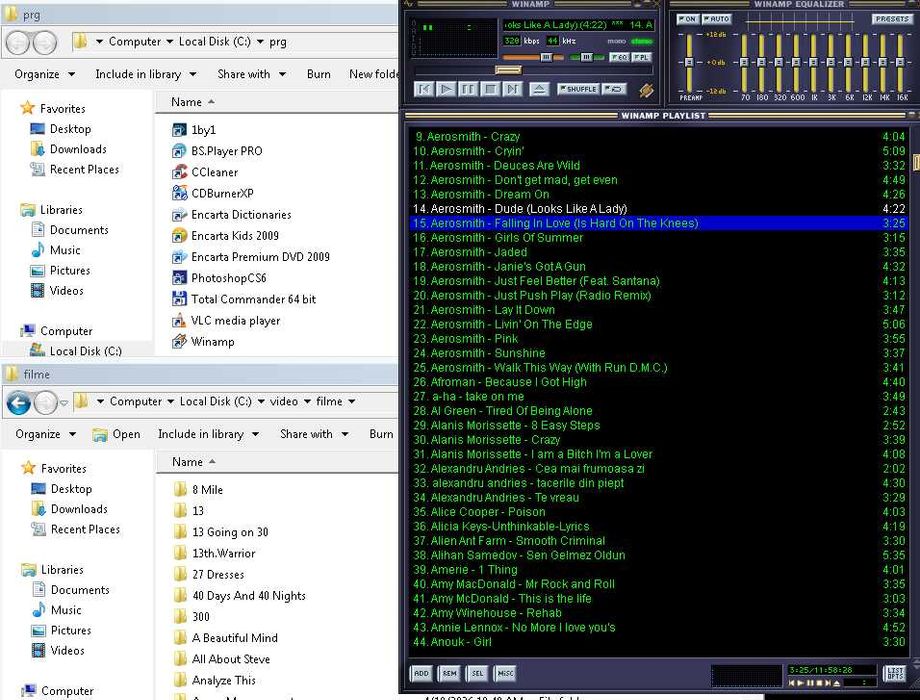Viewport: 920px width, 700px height.
Task: Click Winamp song seek bar handle
Action: (x=508, y=70)
